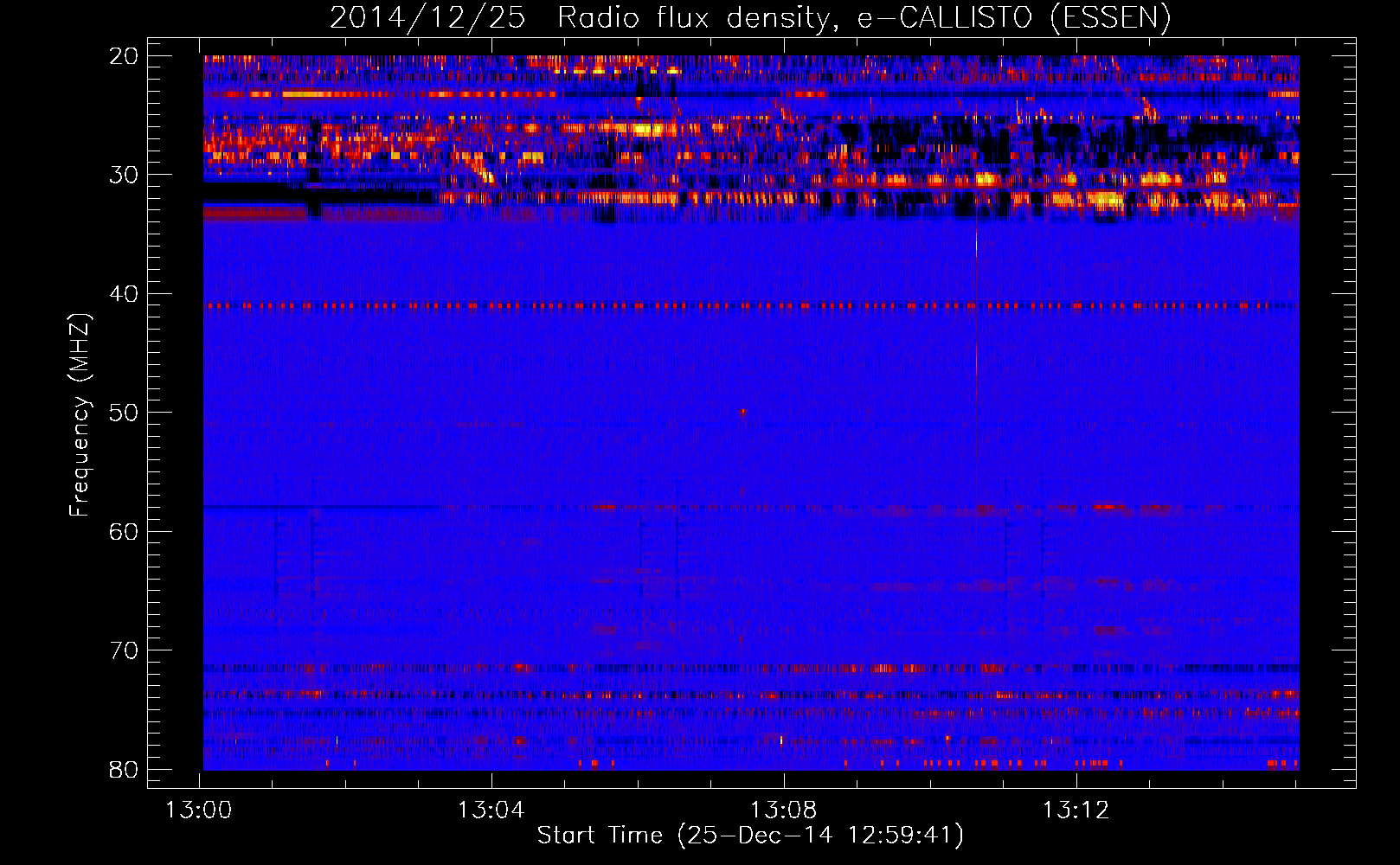
Task: Click the 20 frequency tick label
Action: click(125, 56)
